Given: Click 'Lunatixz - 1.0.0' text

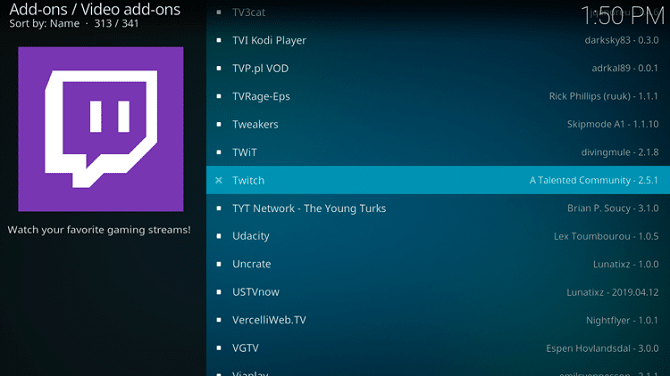Looking at the screenshot, I should tap(626, 264).
